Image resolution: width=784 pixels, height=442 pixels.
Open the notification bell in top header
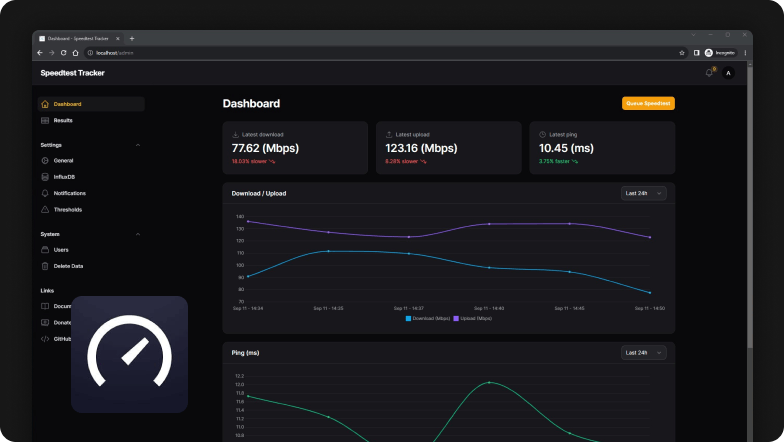point(709,72)
